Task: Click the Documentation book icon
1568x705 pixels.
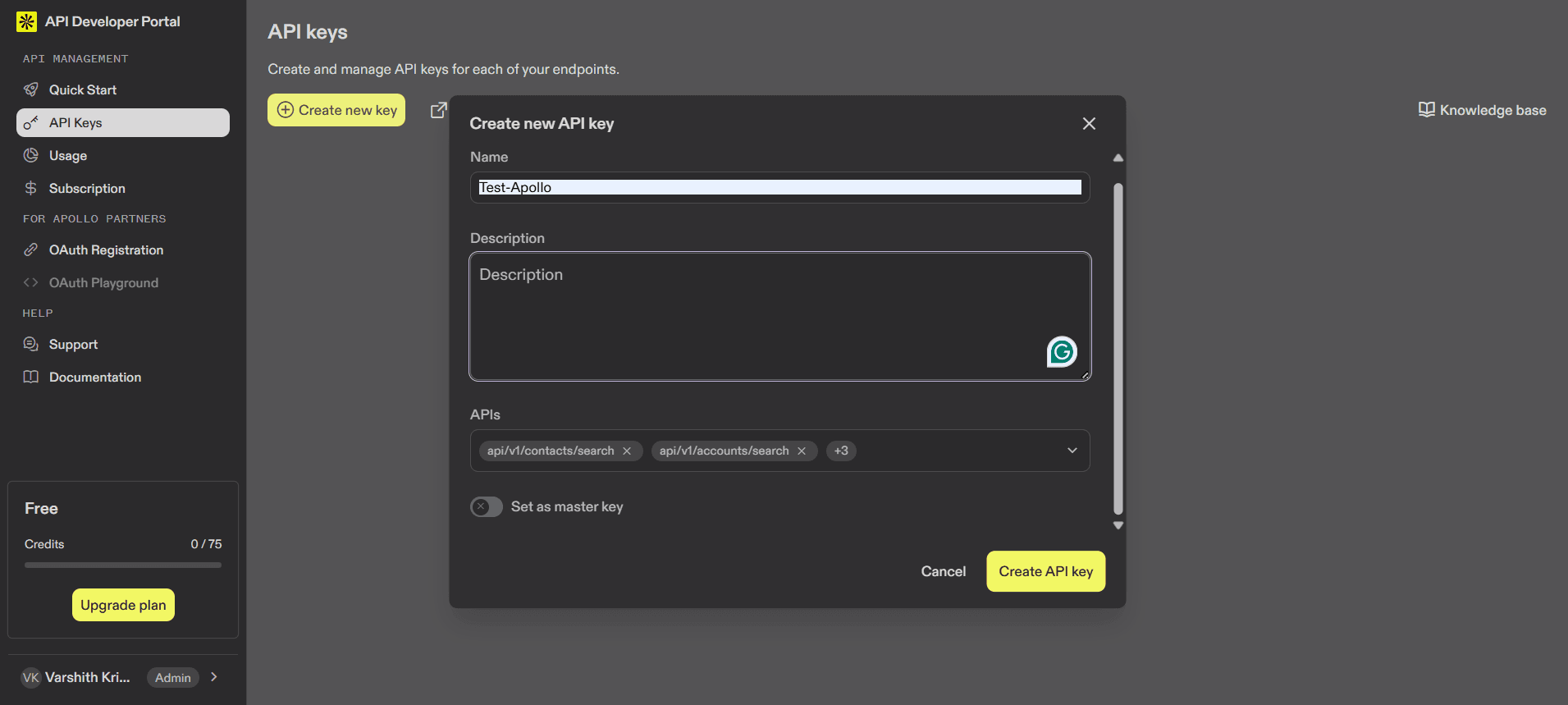Action: [x=31, y=377]
